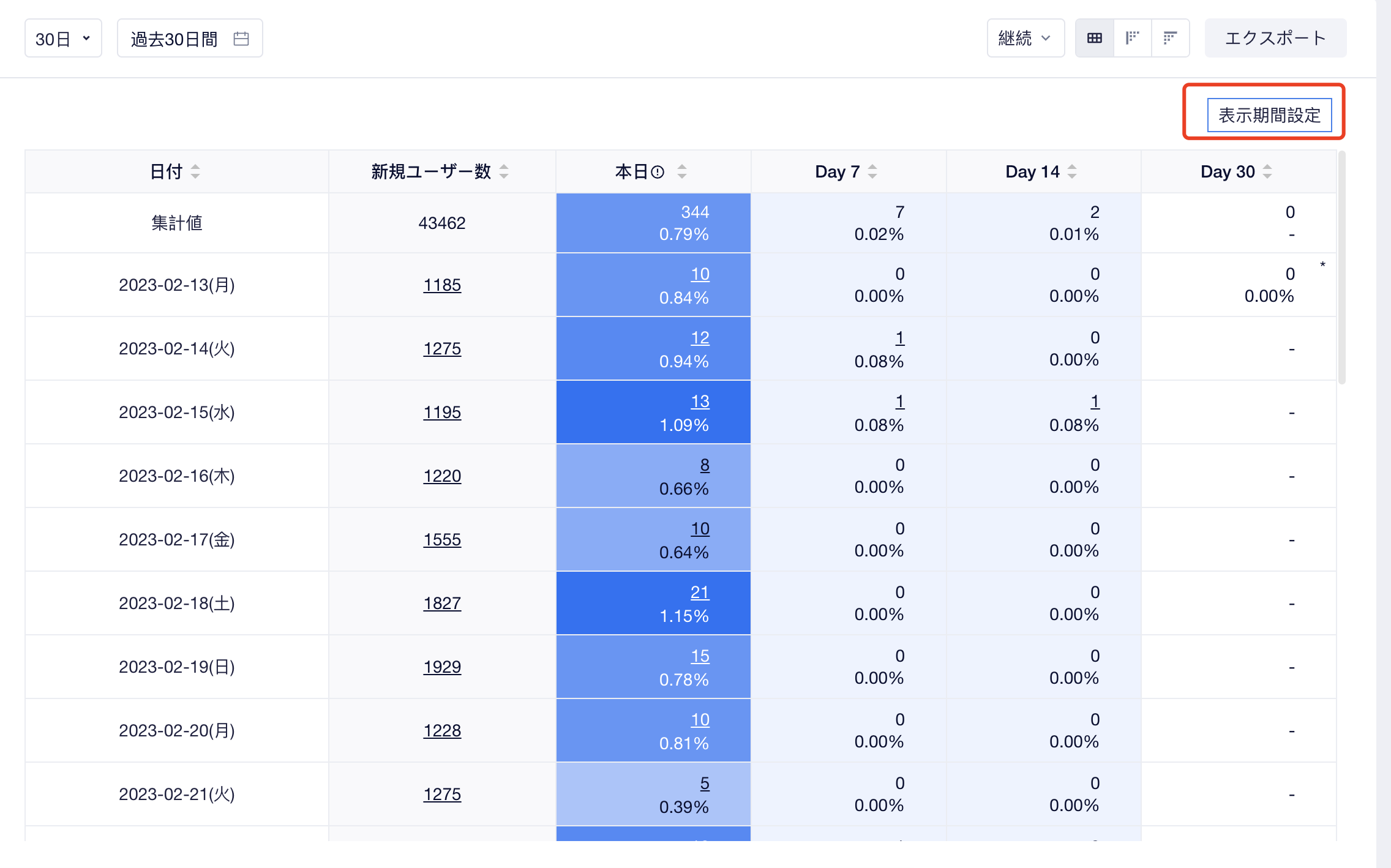Image resolution: width=1391 pixels, height=868 pixels.
Task: Open new users link 1555
Action: [x=442, y=539]
